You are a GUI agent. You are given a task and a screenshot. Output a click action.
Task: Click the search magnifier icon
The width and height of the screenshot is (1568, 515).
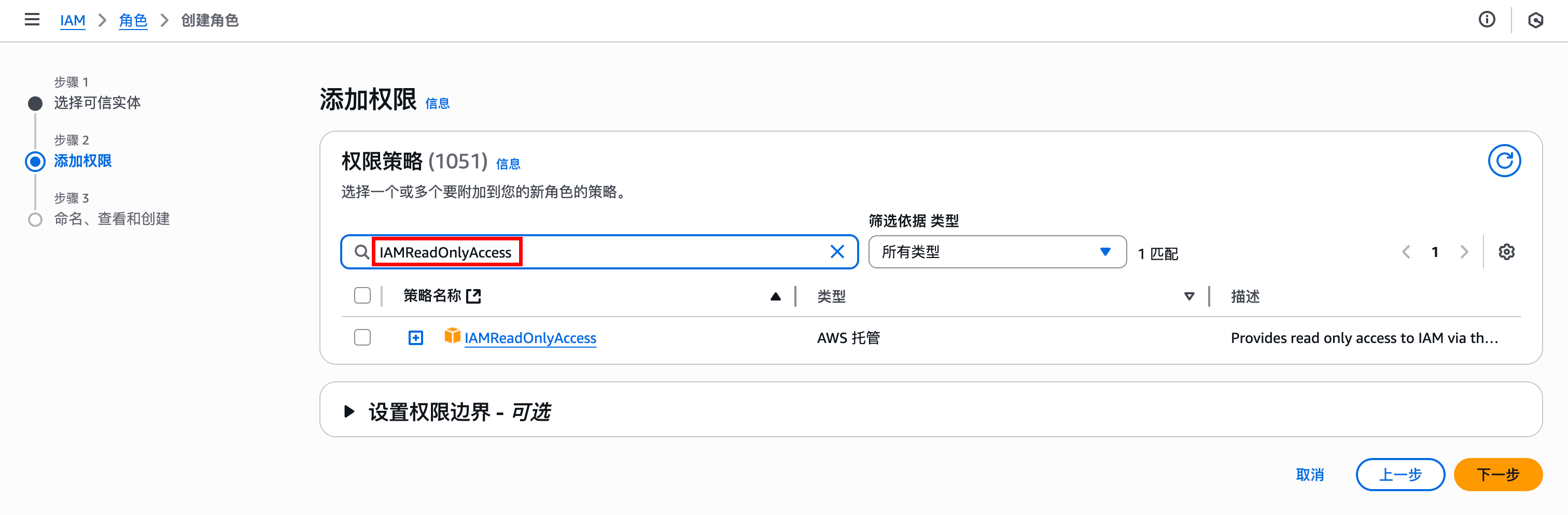point(361,252)
